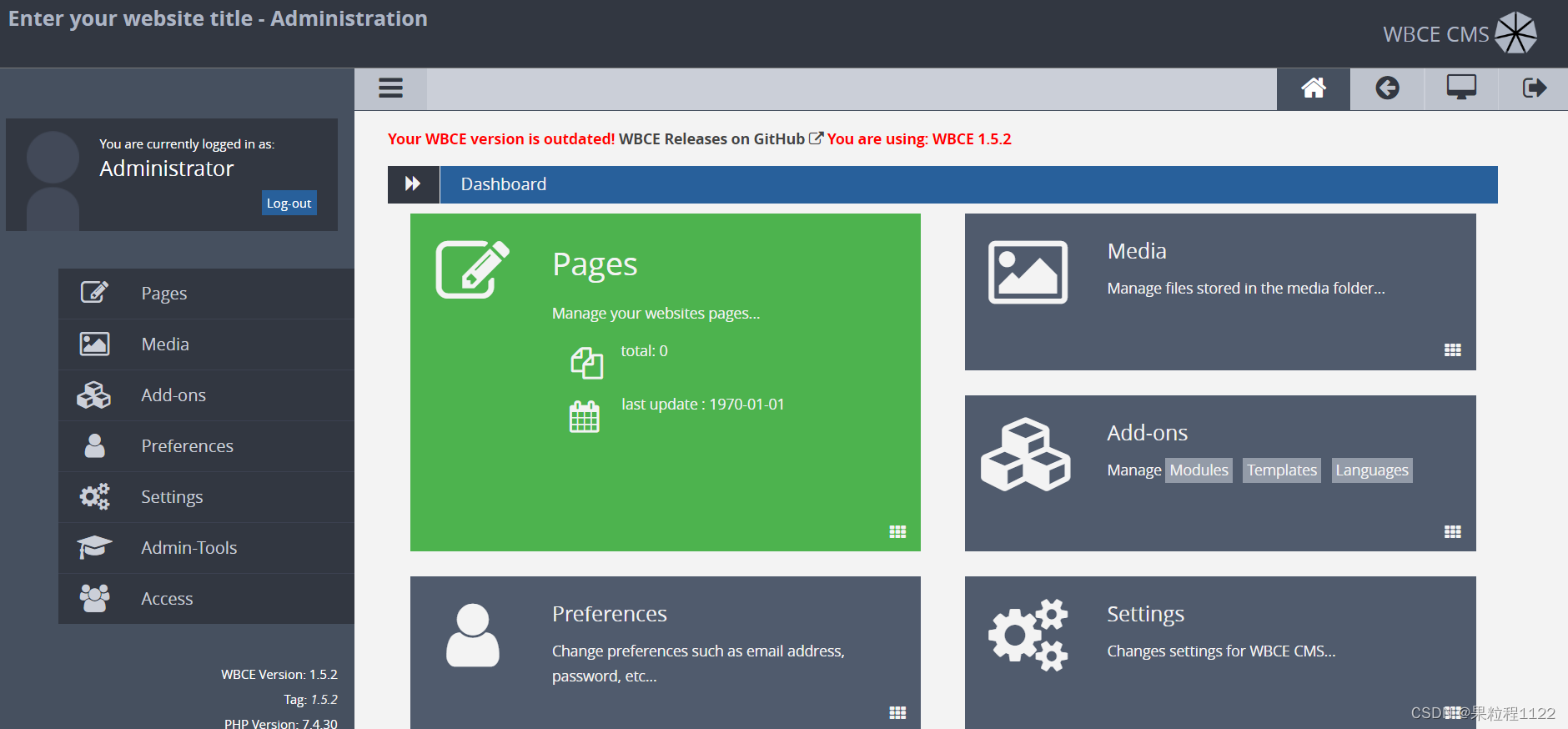The height and width of the screenshot is (729, 1568).
Task: Click 'Your WBCE version is outdated!' warning
Action: (501, 139)
